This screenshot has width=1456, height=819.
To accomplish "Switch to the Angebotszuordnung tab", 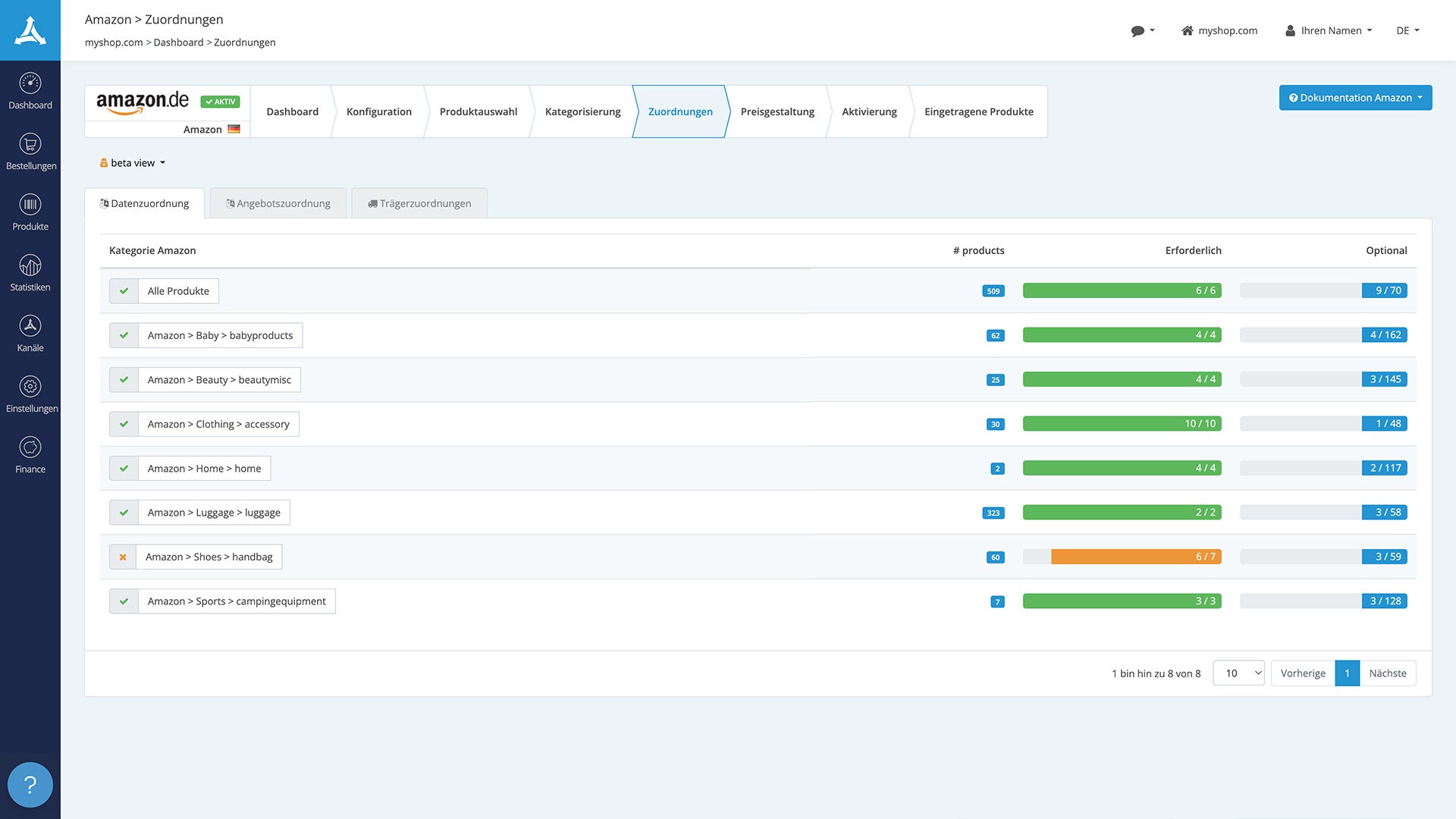I will pos(278,203).
